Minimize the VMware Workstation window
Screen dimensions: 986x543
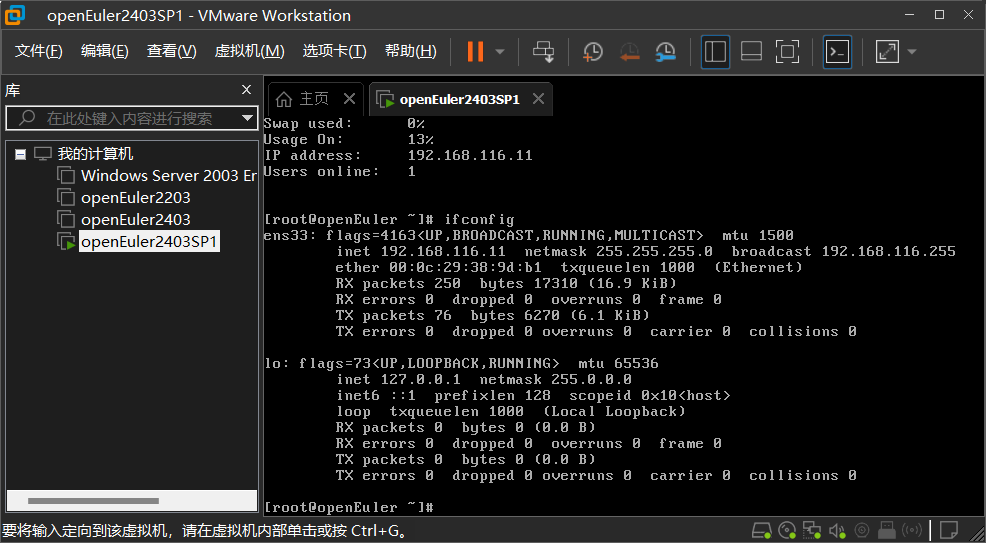[910, 14]
